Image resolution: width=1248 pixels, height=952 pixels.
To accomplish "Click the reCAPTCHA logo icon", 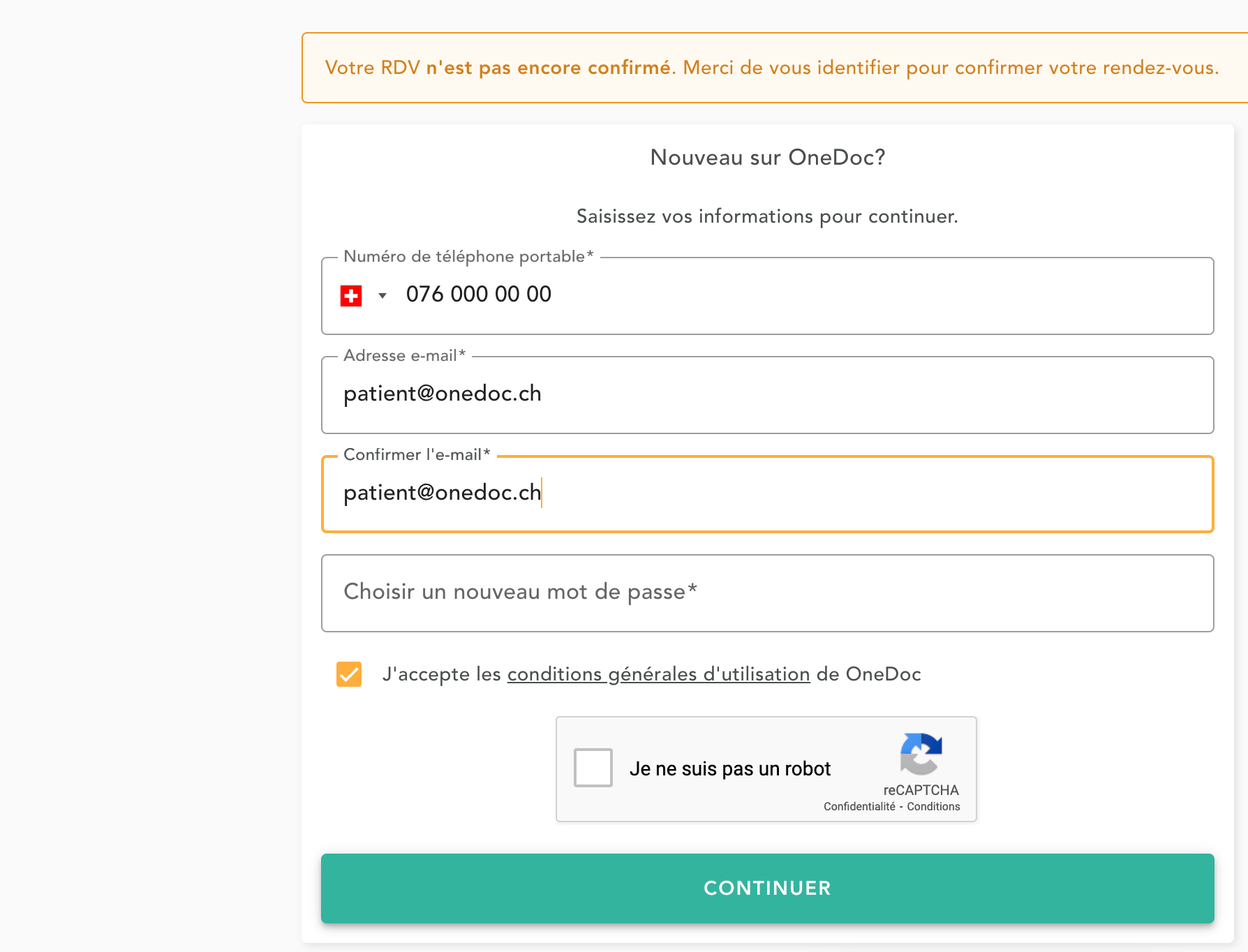I will tap(921, 754).
